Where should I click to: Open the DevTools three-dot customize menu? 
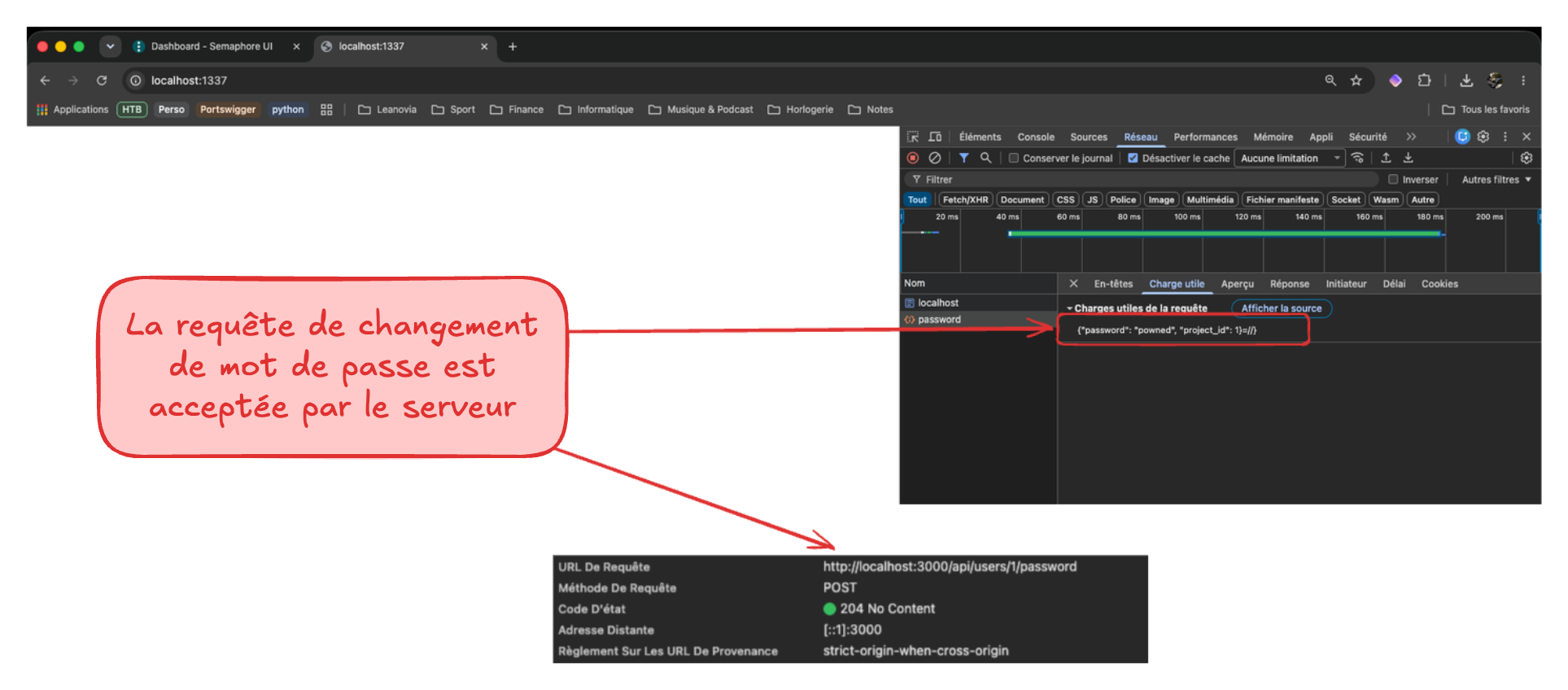click(1505, 137)
